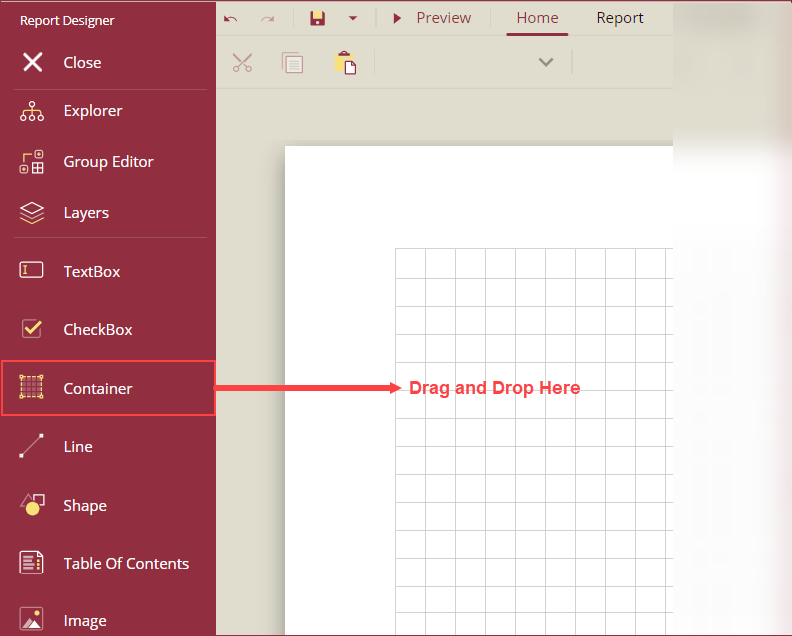The width and height of the screenshot is (792, 636).
Task: Open the save options dropdown arrow
Action: (353, 19)
